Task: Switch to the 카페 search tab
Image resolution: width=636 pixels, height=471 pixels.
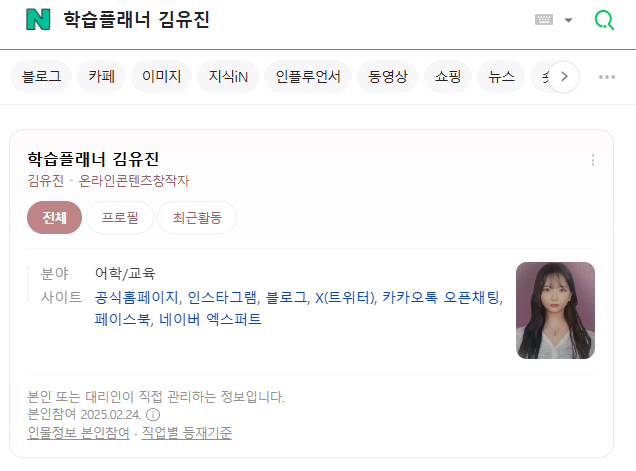Action: [x=101, y=77]
